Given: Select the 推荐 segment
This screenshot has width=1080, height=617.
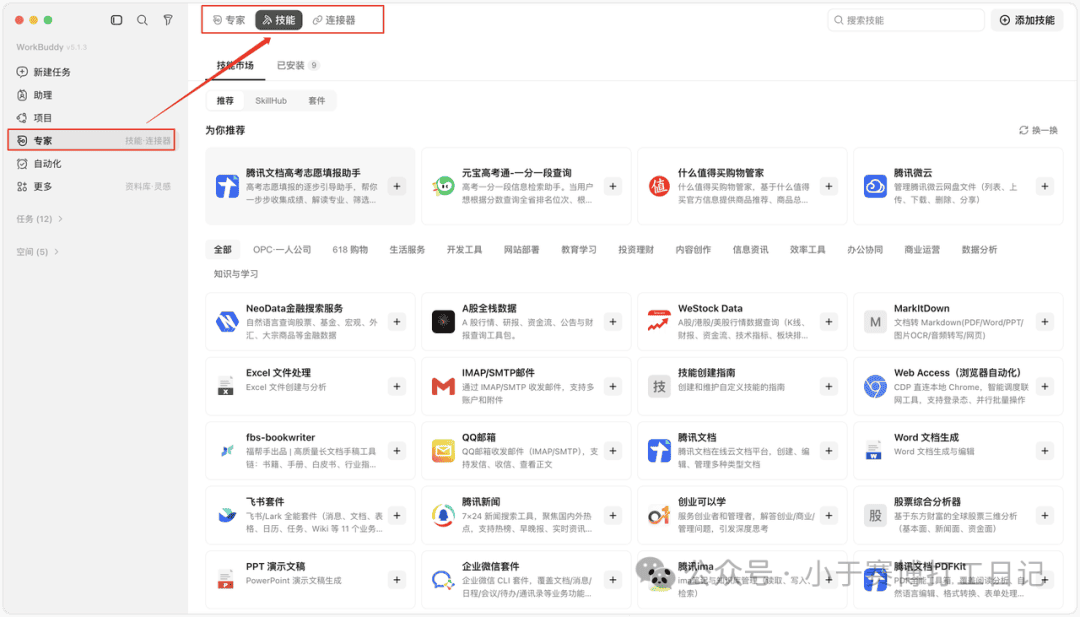Looking at the screenshot, I should [x=225, y=101].
